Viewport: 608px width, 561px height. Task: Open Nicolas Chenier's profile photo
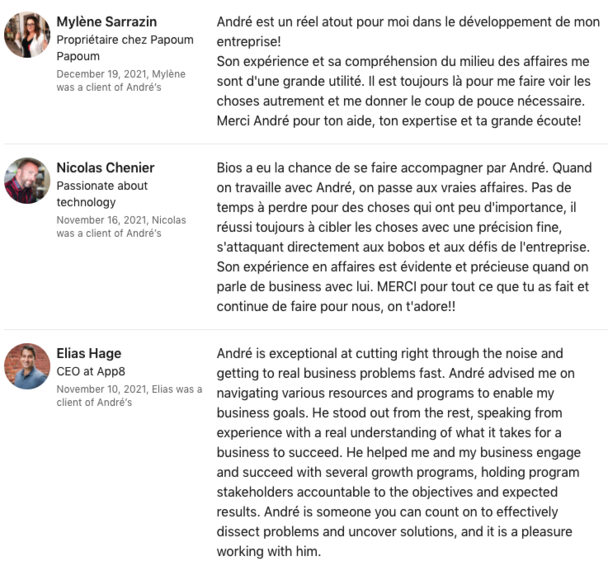27,181
